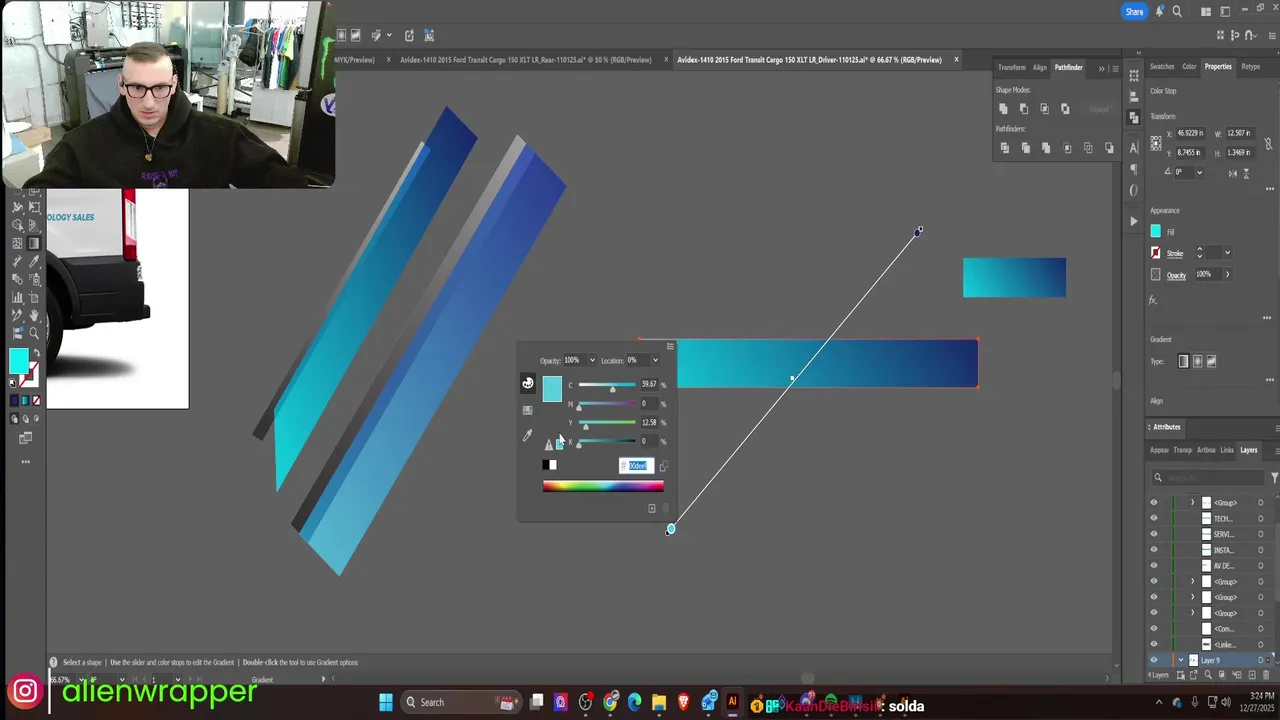Toggle visibility of SERVI... layer row
The width and height of the screenshot is (1280, 720).
point(1154,534)
